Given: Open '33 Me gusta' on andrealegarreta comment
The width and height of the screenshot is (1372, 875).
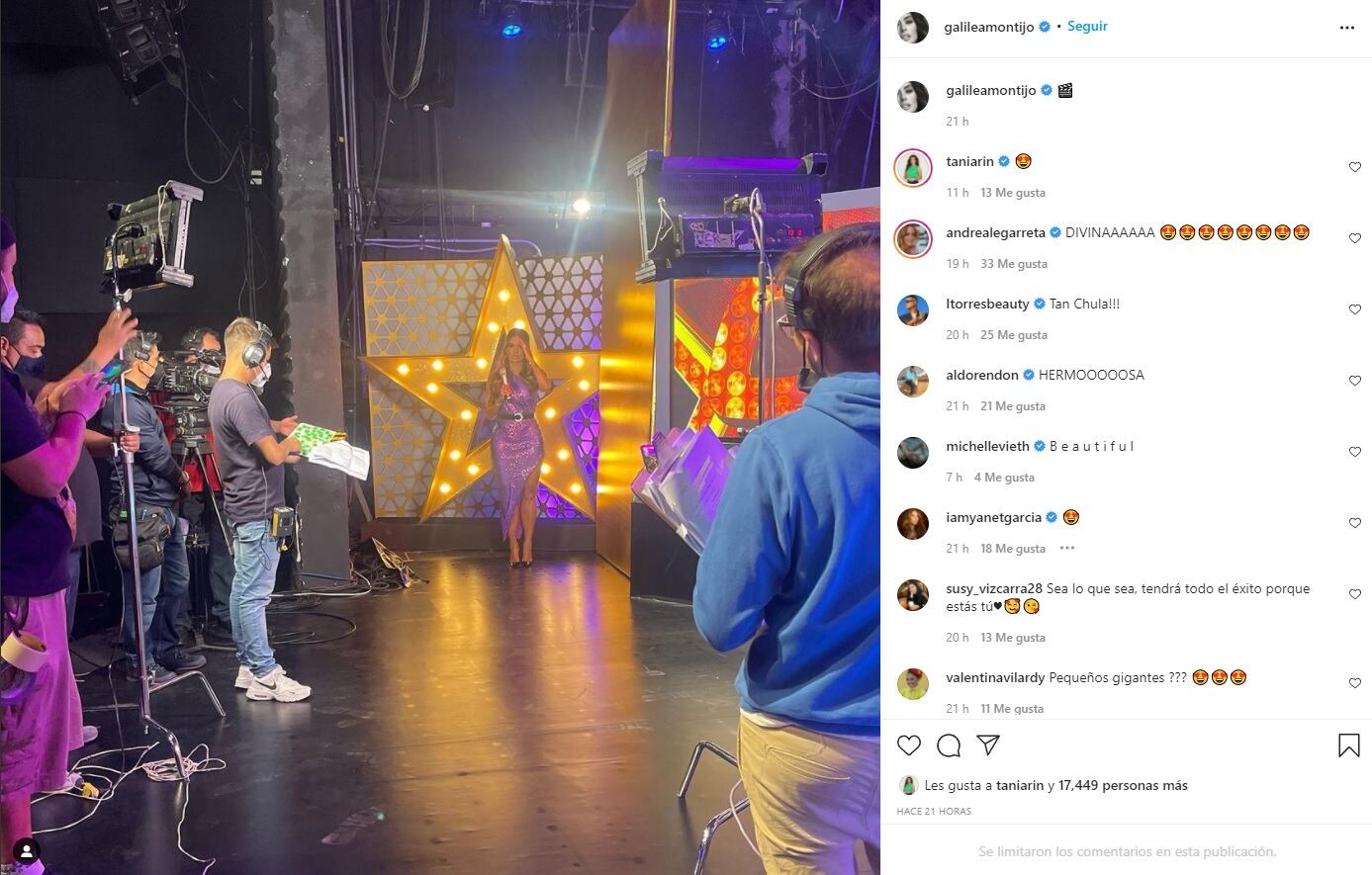Looking at the screenshot, I should click(x=1014, y=264).
